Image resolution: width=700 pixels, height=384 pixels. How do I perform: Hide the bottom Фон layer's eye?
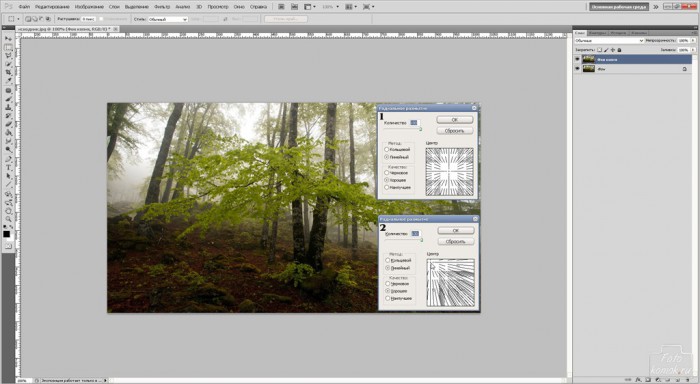577,68
